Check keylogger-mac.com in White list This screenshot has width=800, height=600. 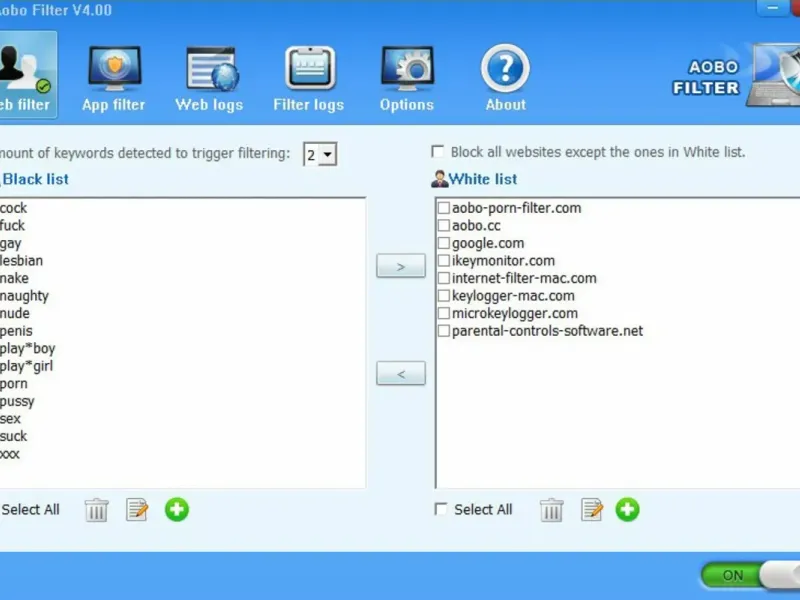coord(444,296)
